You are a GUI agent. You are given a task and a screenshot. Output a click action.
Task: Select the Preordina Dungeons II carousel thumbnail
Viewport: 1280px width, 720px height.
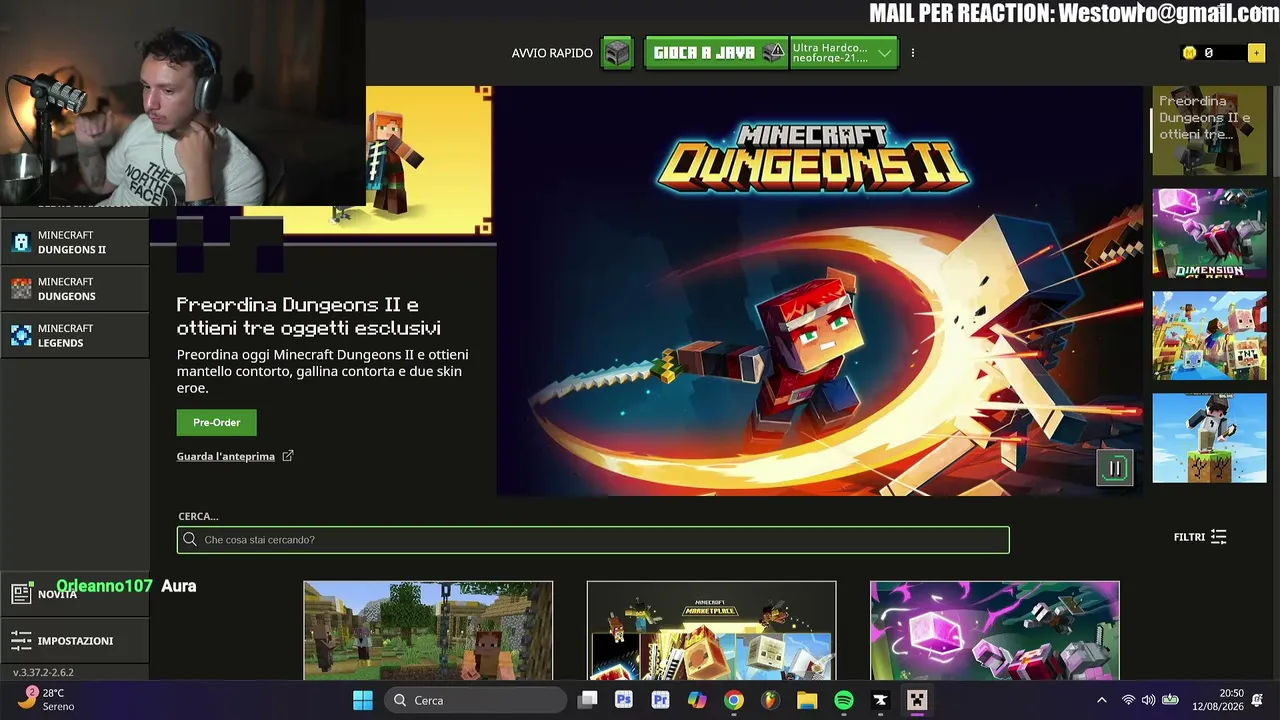coord(1209,131)
